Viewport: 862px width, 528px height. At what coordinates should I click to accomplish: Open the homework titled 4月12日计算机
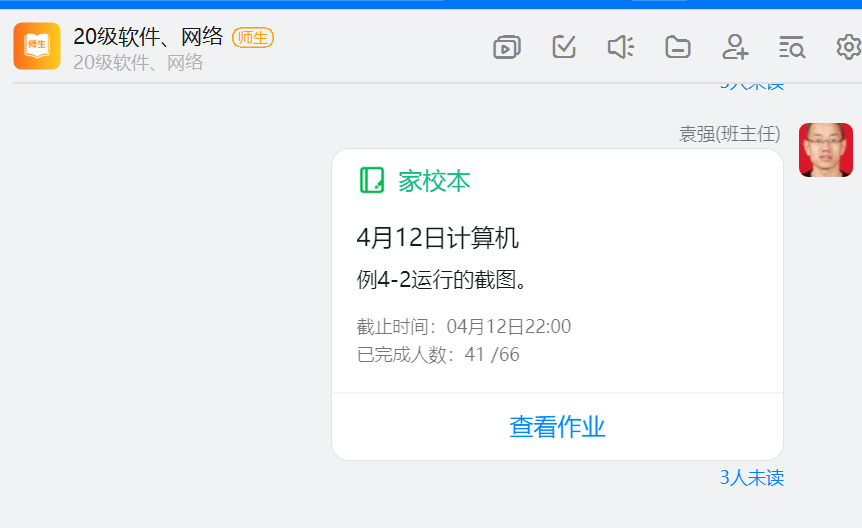[x=437, y=238]
